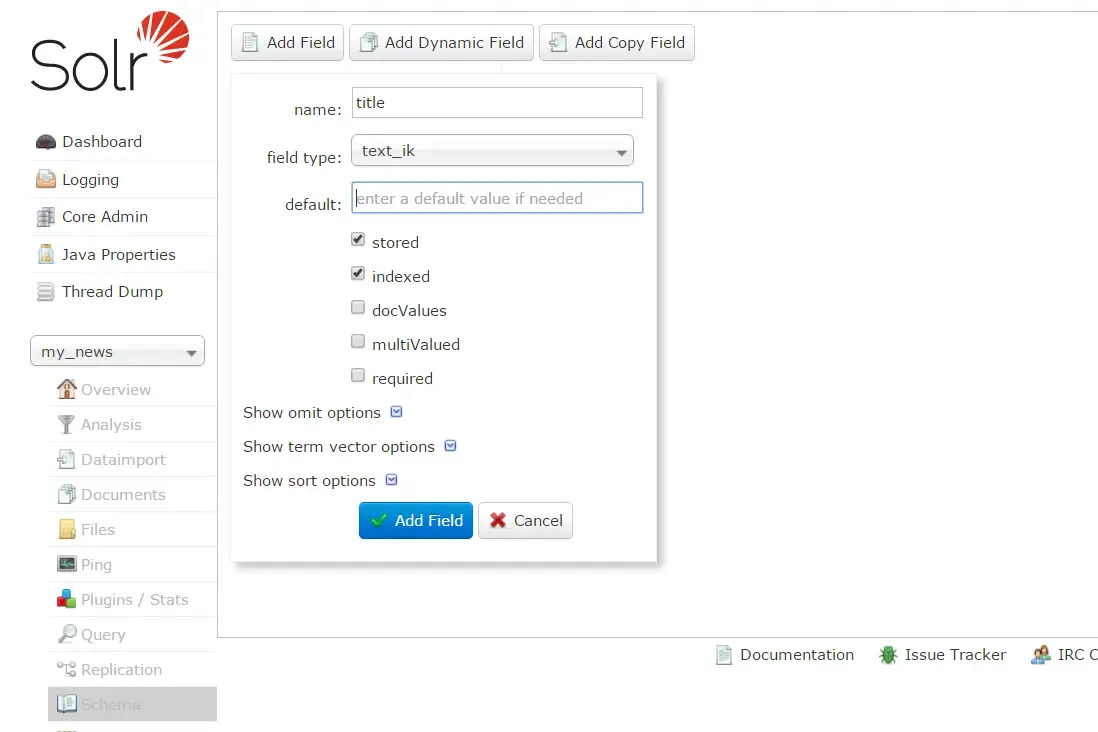Click the Ping monitor icon
Image resolution: width=1098 pixels, height=732 pixels.
point(67,564)
